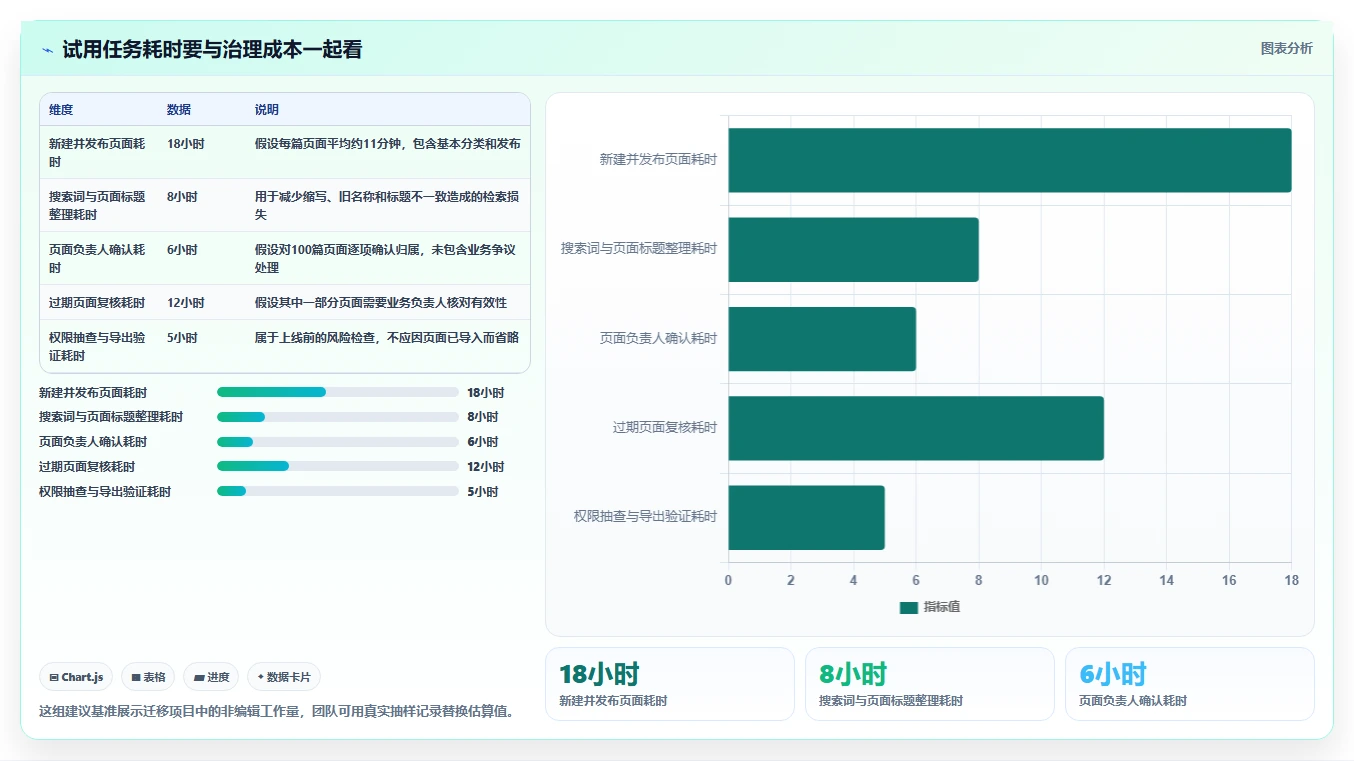Click the description starting 属于上线前的风险检查
1354x761 pixels.
pos(388,338)
